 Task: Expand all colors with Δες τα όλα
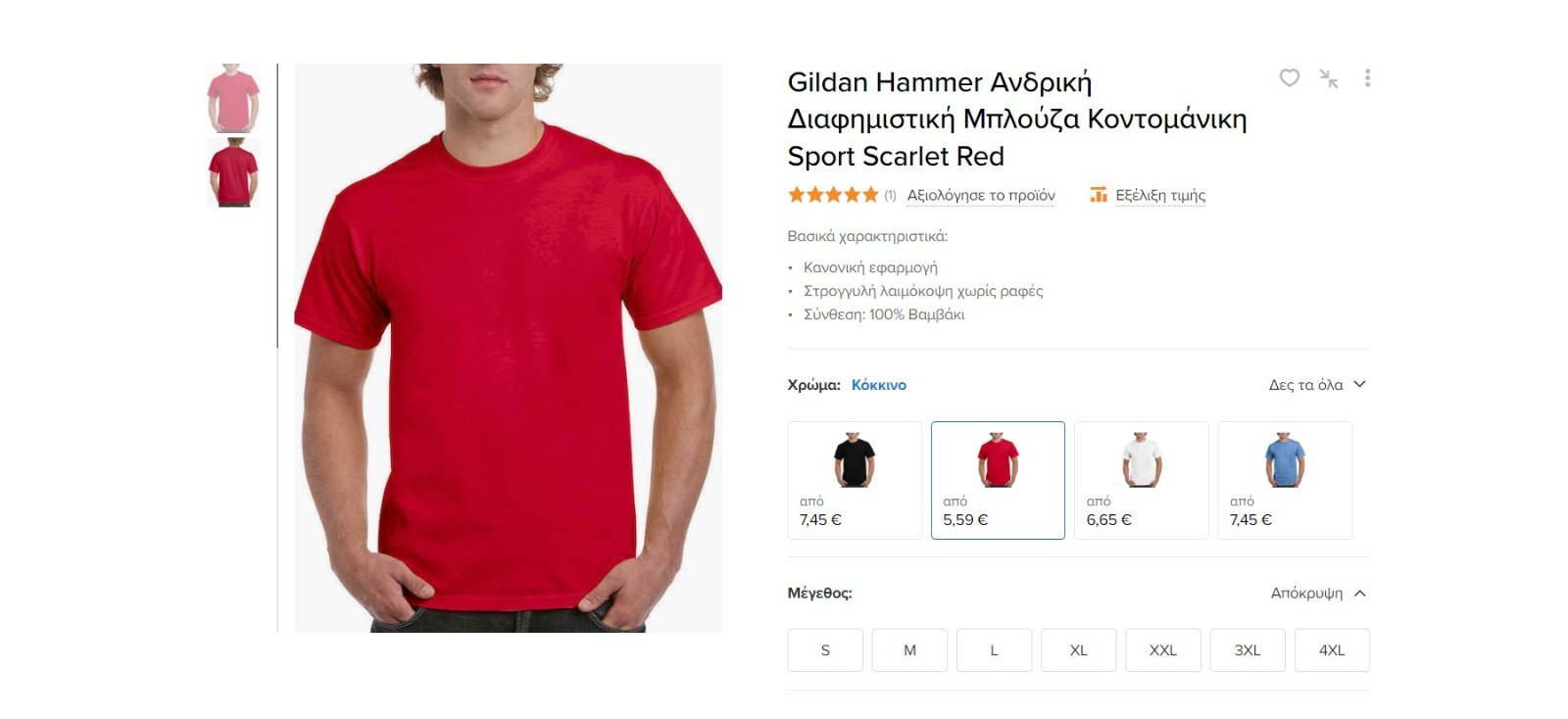coord(1317,385)
